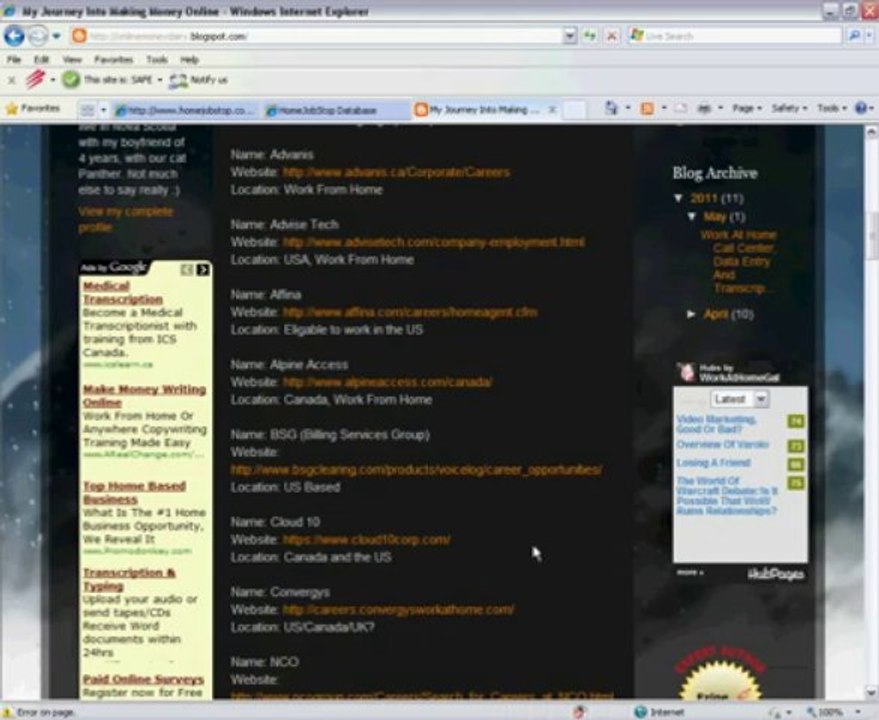Viewport: 879px width, 720px height.
Task: Open the Favorites star button
Action: (33, 109)
